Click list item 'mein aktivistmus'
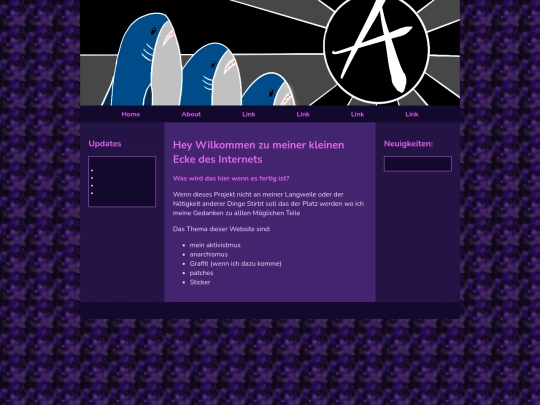Image resolution: width=540 pixels, height=405 pixels. click(215, 245)
